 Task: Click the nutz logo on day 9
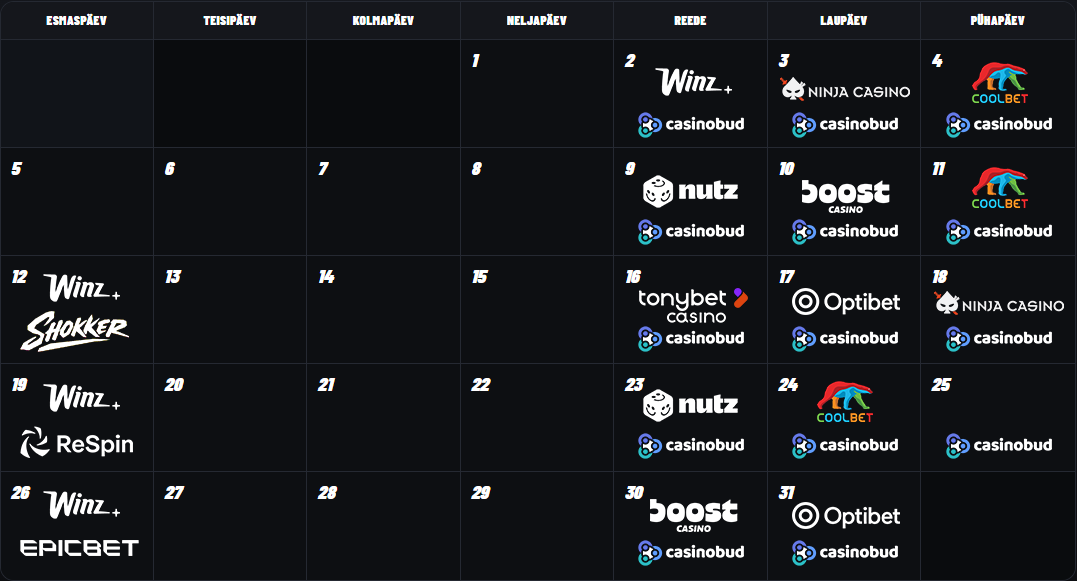[690, 191]
